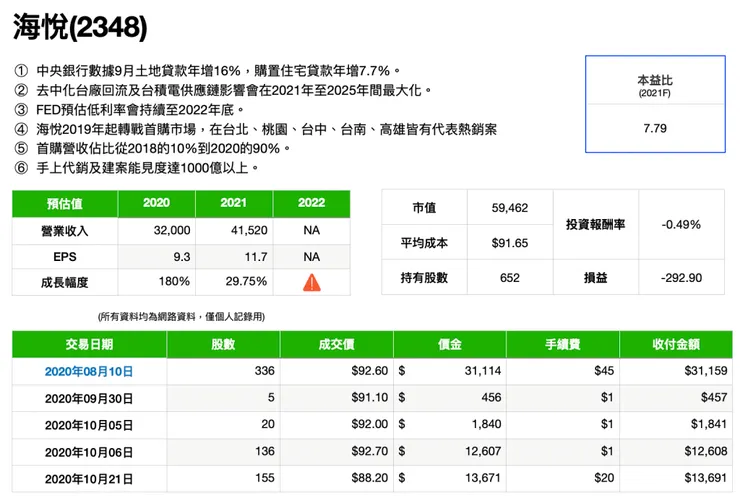Select revenue value 41,520
This screenshot has height=501, width=740.
pyautogui.click(x=249, y=230)
